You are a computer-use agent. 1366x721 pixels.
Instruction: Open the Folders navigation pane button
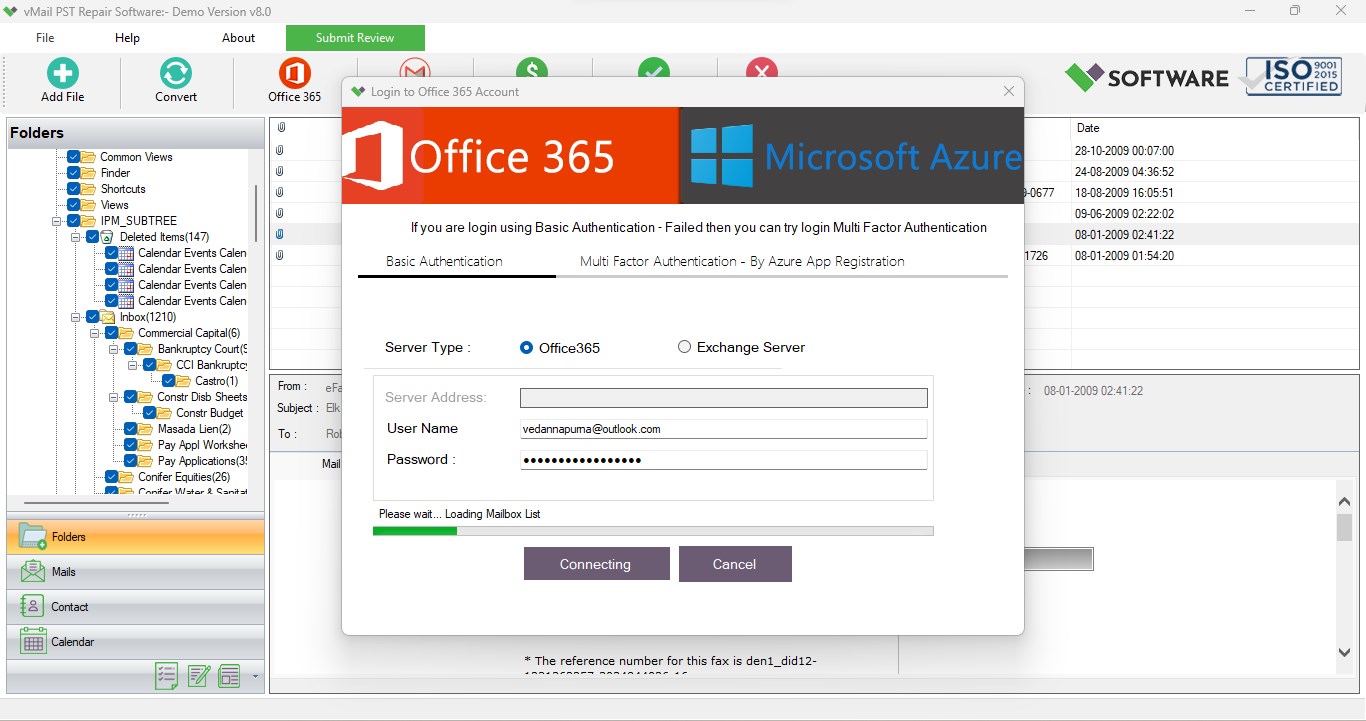click(136, 537)
